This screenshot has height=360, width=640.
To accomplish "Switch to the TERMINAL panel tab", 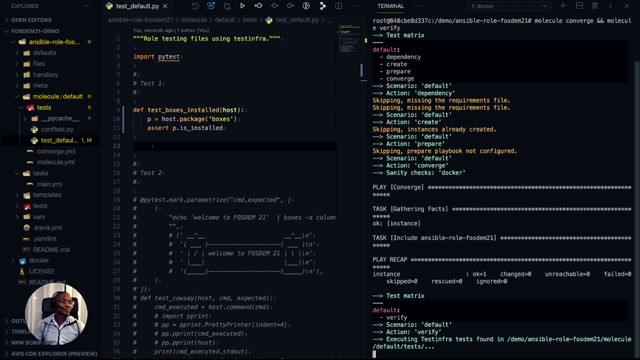I will coord(390,6).
